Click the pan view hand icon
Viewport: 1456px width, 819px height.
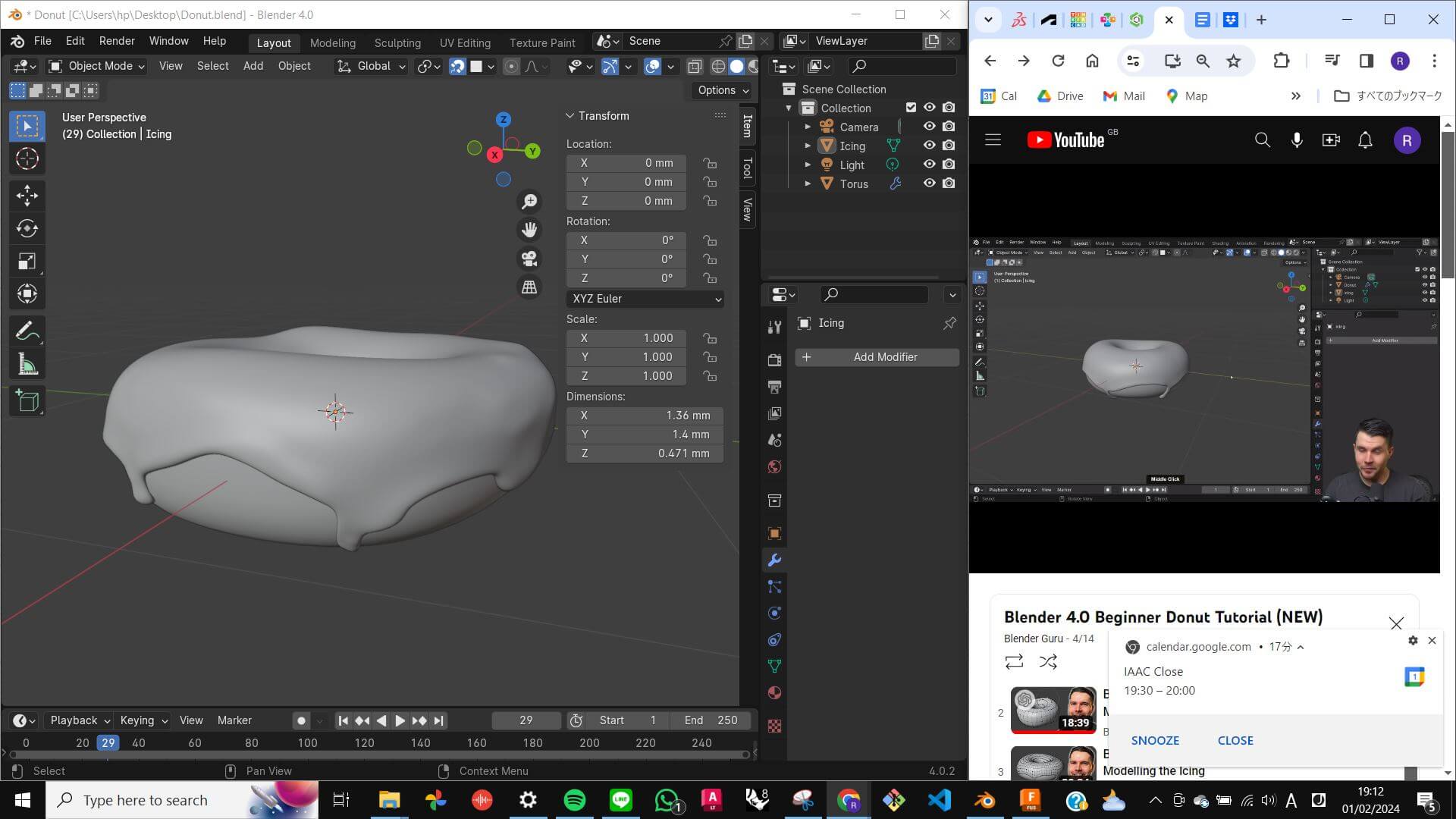coord(529,229)
